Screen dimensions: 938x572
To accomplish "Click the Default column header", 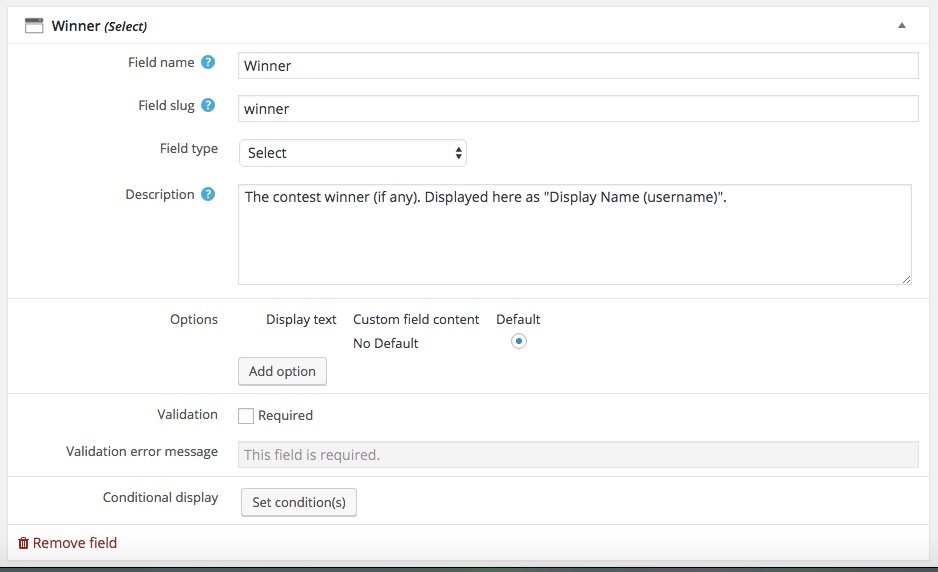I will (x=518, y=320).
